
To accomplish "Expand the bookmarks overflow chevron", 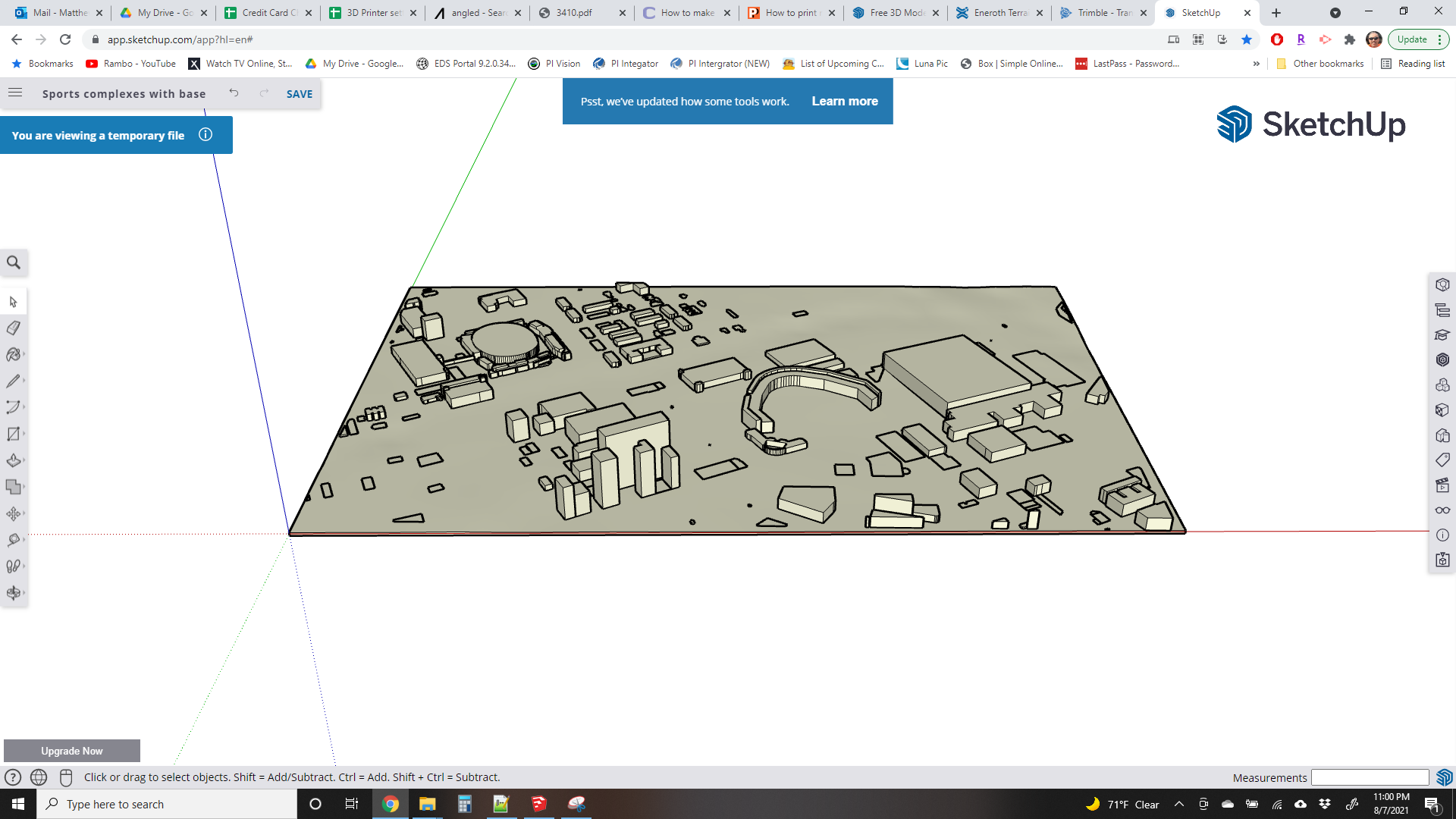I will (1257, 64).
